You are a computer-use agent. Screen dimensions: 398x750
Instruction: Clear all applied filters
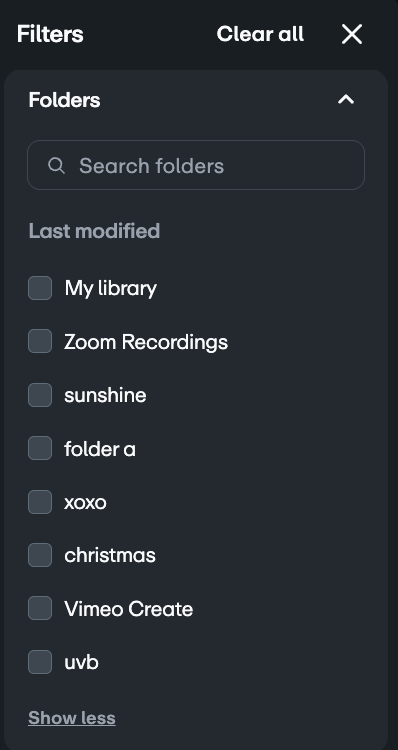tap(260, 34)
